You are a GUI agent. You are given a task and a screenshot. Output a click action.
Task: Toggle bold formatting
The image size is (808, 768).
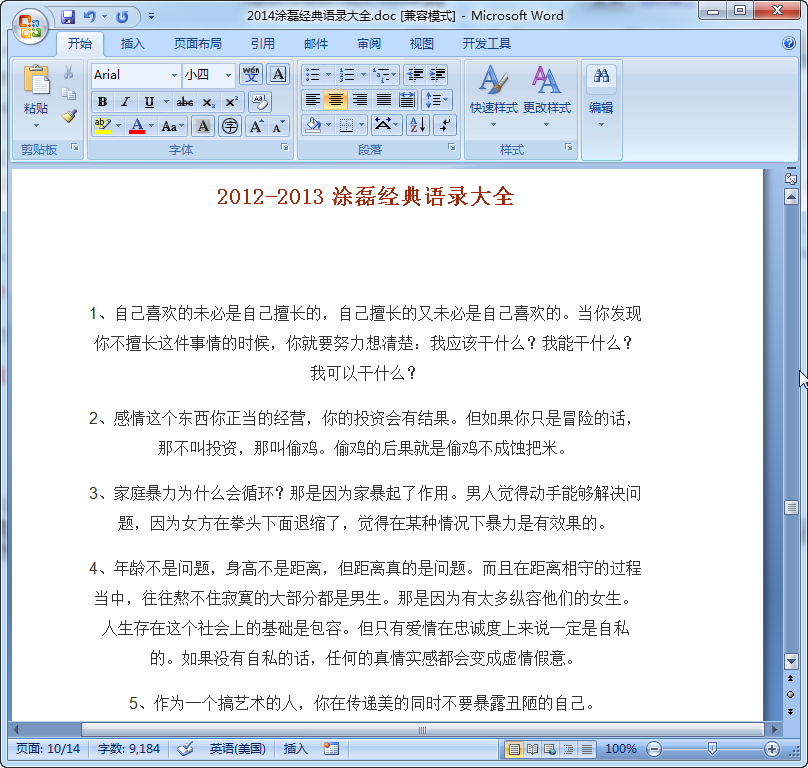point(102,102)
